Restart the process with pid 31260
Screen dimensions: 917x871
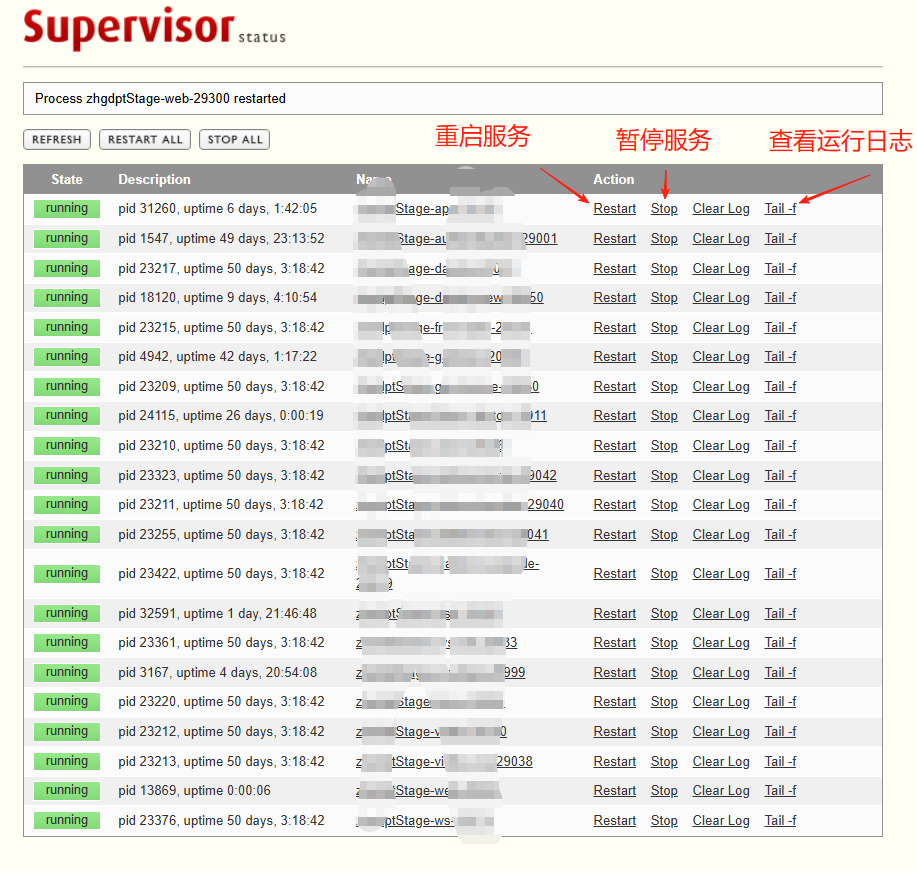[614, 208]
